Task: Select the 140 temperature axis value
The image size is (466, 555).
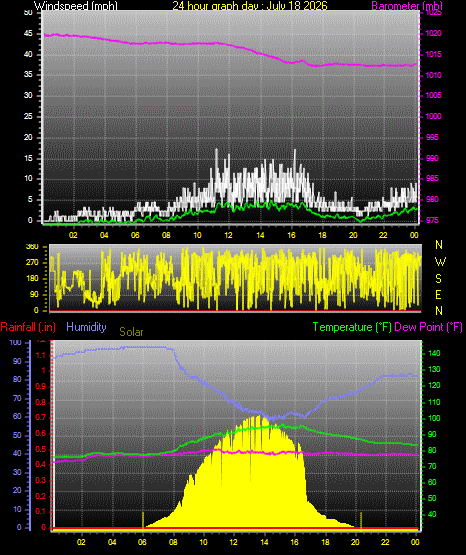Action: 434,353
